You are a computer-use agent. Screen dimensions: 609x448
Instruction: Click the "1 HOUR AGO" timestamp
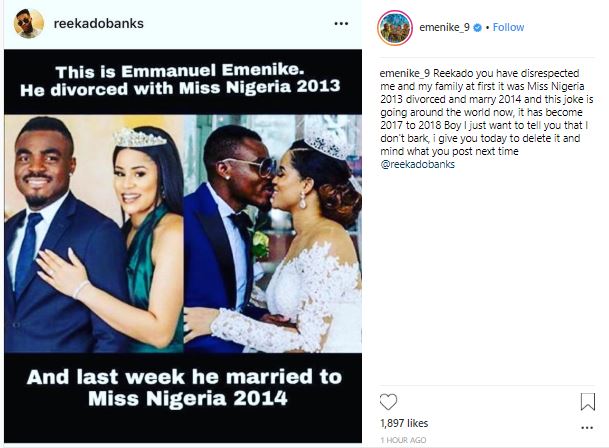403,441
